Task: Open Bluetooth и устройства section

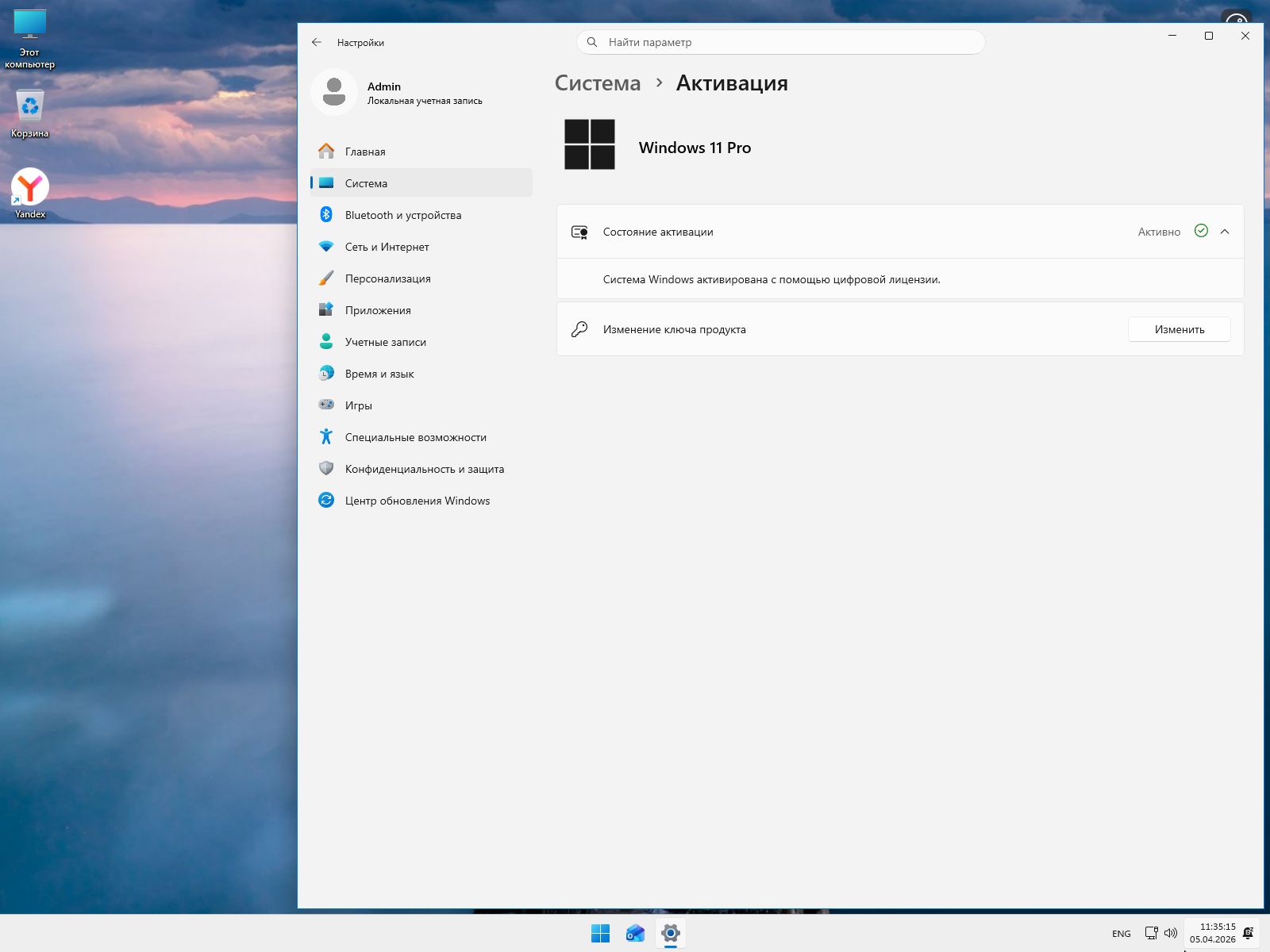Action: pyautogui.click(x=402, y=215)
